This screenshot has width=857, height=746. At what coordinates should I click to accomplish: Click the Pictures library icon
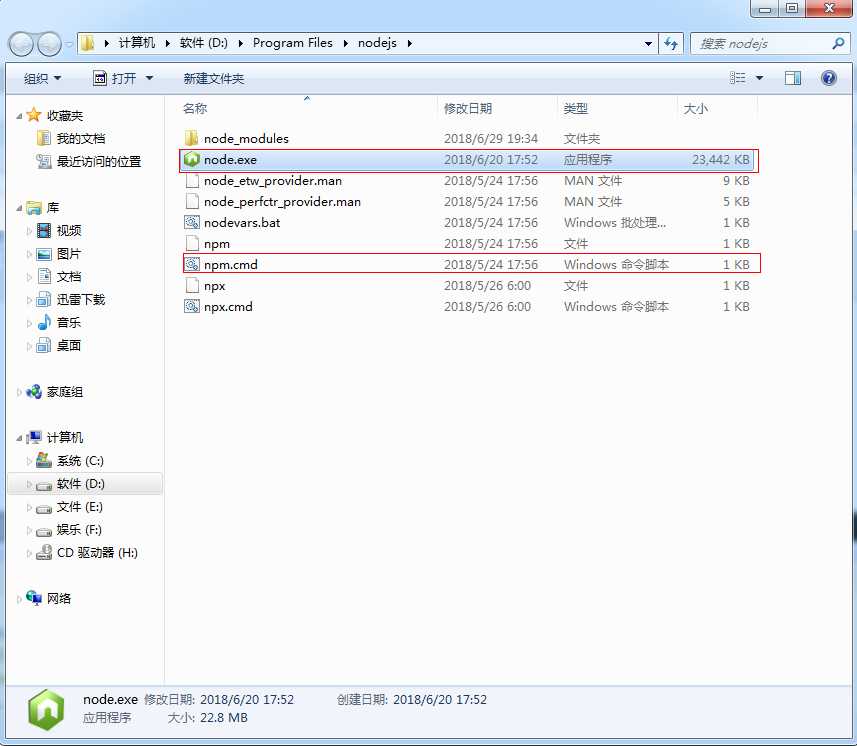click(x=44, y=254)
